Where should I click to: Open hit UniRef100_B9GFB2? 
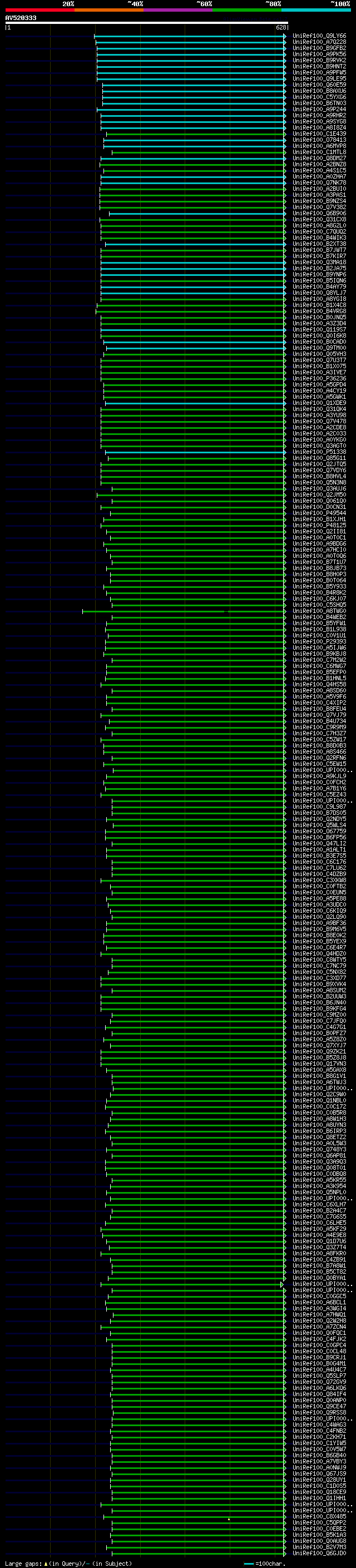pos(319,48)
